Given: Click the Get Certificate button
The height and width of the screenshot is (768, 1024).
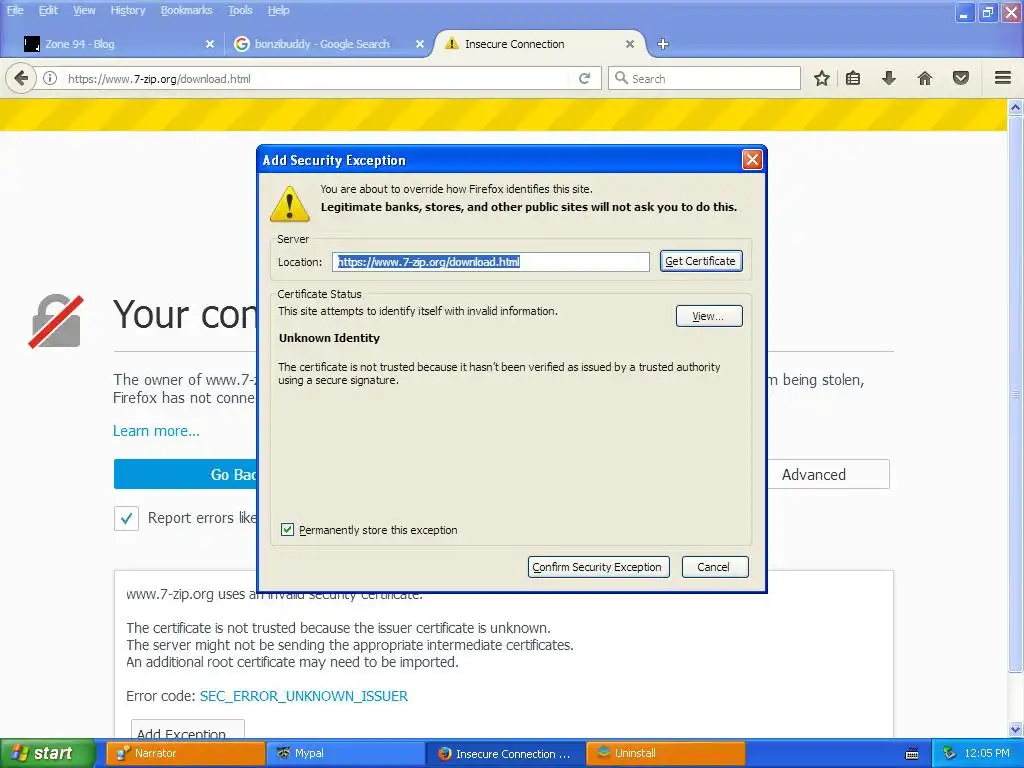Looking at the screenshot, I should [701, 261].
